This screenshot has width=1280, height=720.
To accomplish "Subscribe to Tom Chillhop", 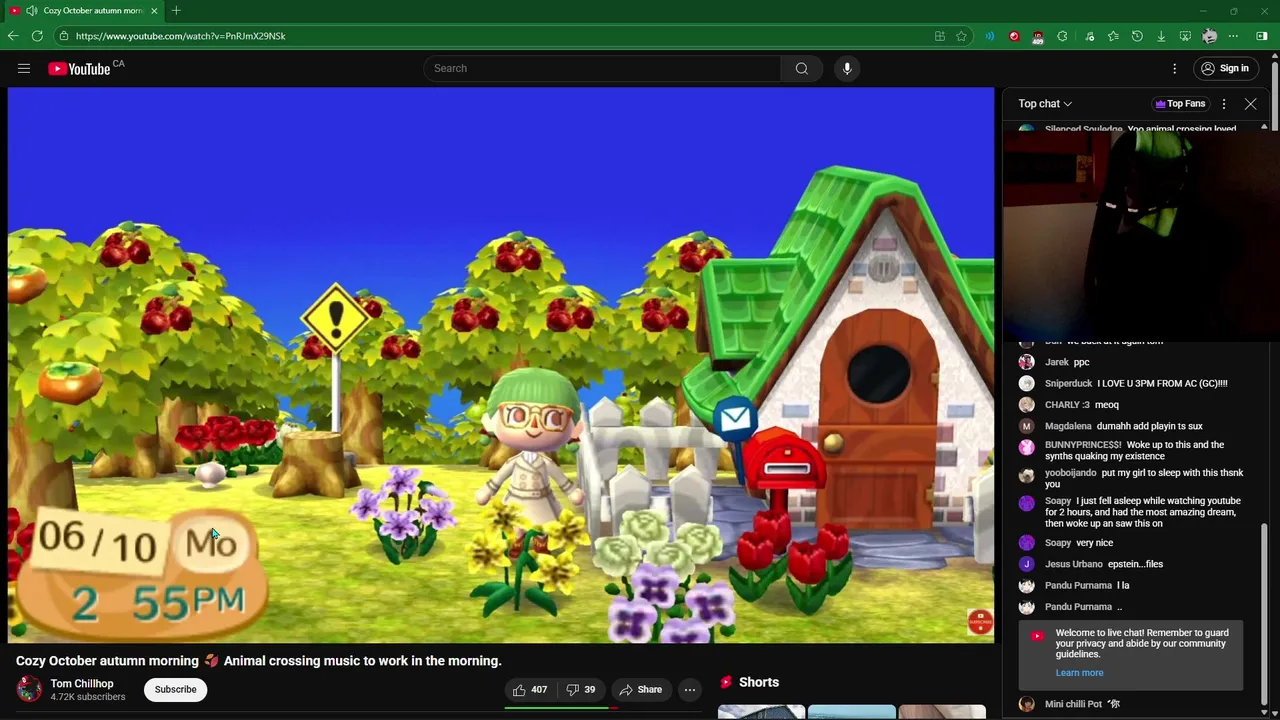I will [175, 689].
